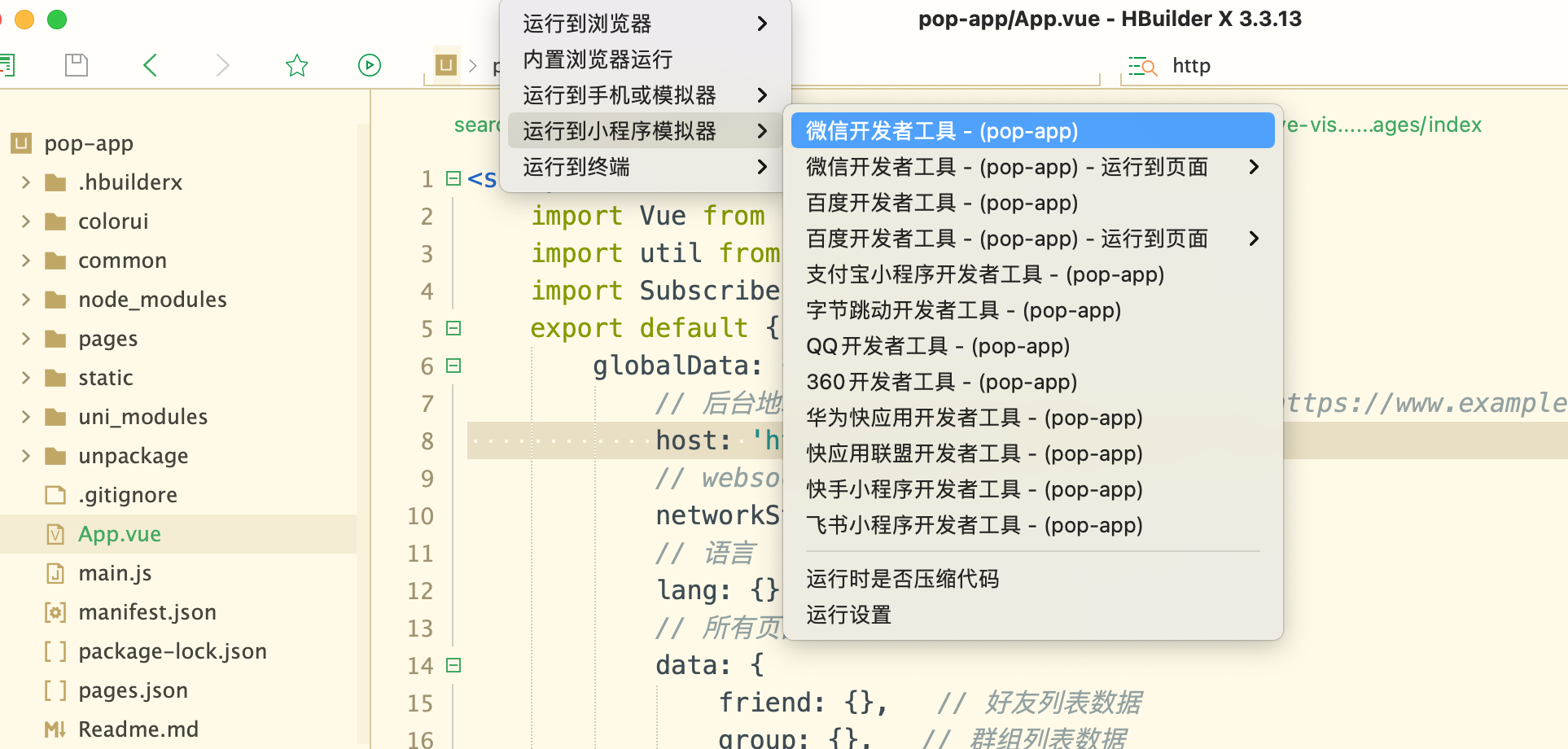
Task: Click the package-lock.json bracket icon
Action: click(x=55, y=651)
